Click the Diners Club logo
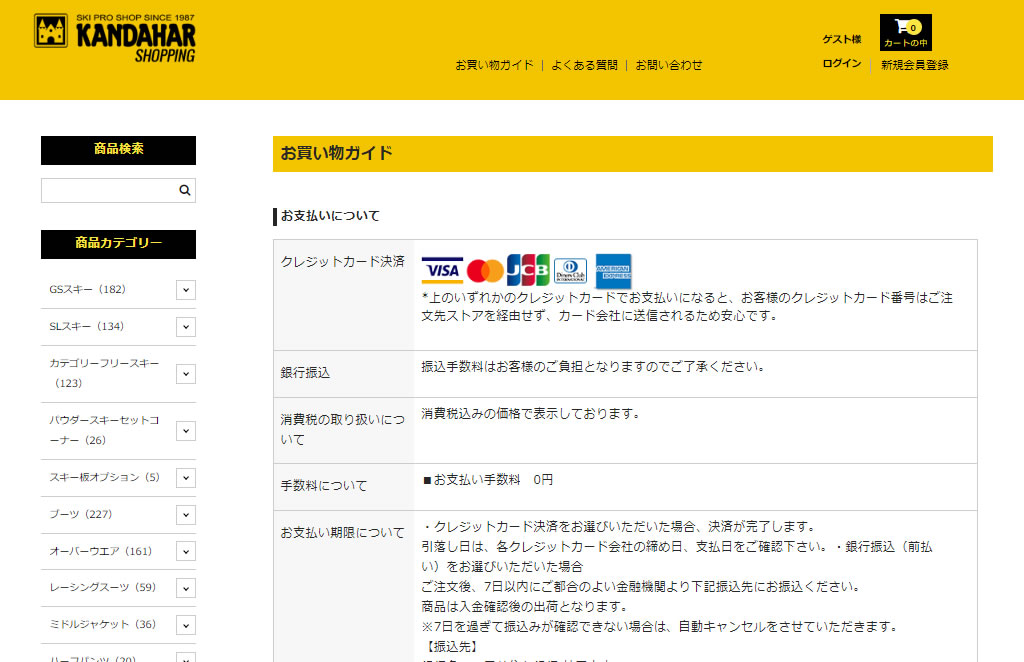Image resolution: width=1024 pixels, height=662 pixels. coord(570,271)
